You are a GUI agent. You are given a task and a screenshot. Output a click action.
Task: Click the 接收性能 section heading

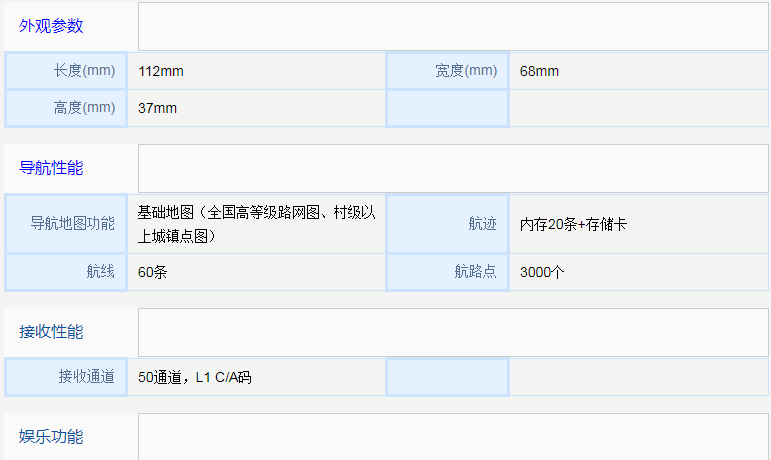51,332
